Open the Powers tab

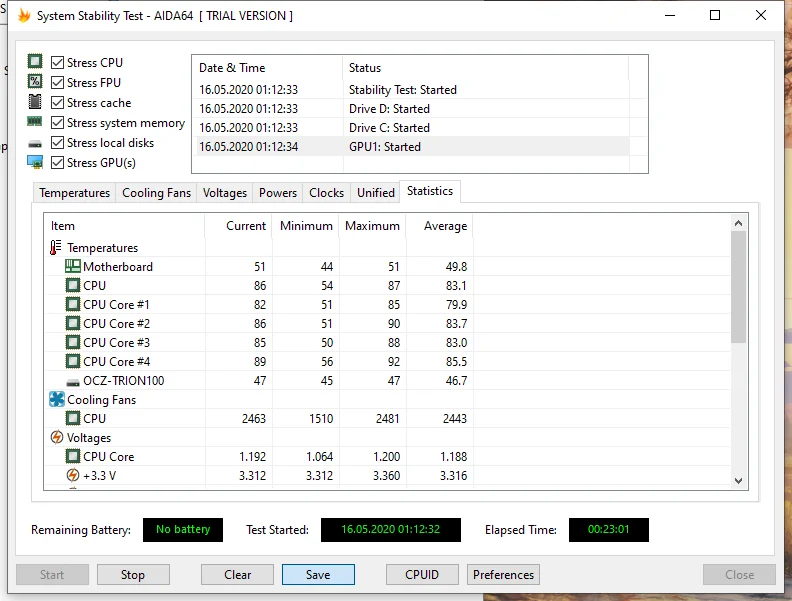click(277, 193)
